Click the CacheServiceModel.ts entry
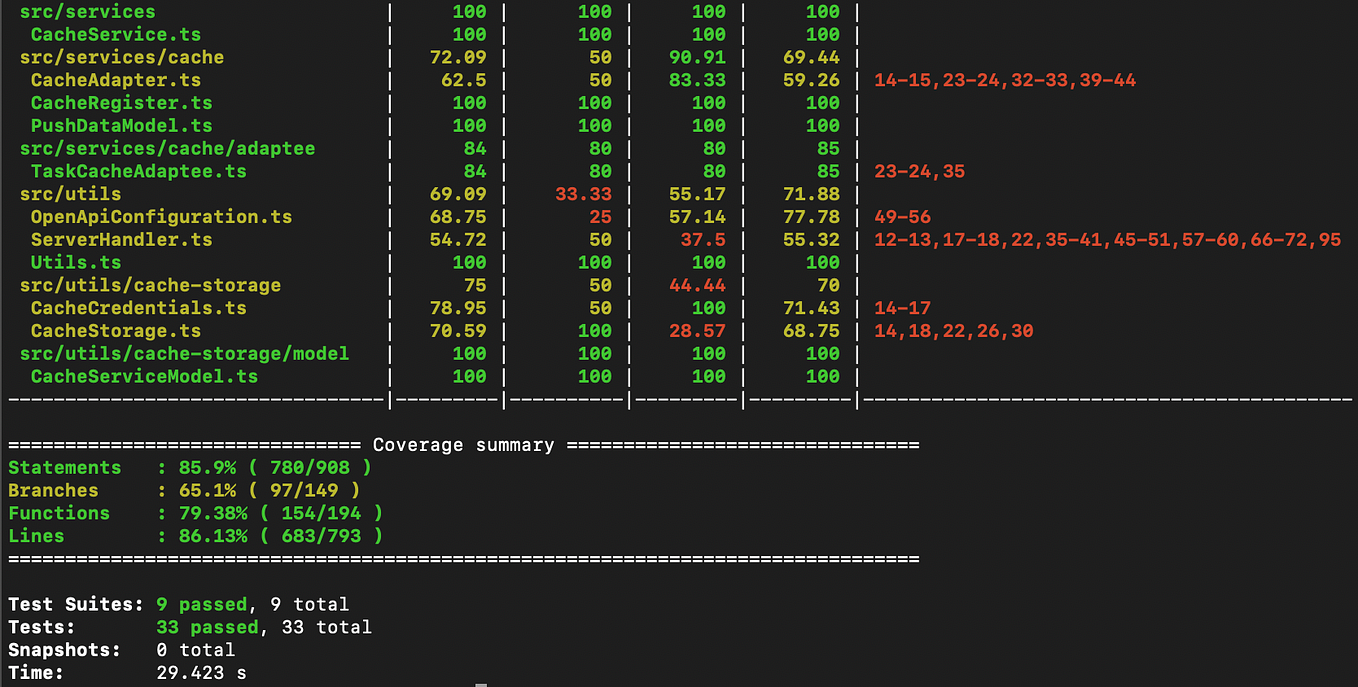The width and height of the screenshot is (1358, 687). [145, 376]
